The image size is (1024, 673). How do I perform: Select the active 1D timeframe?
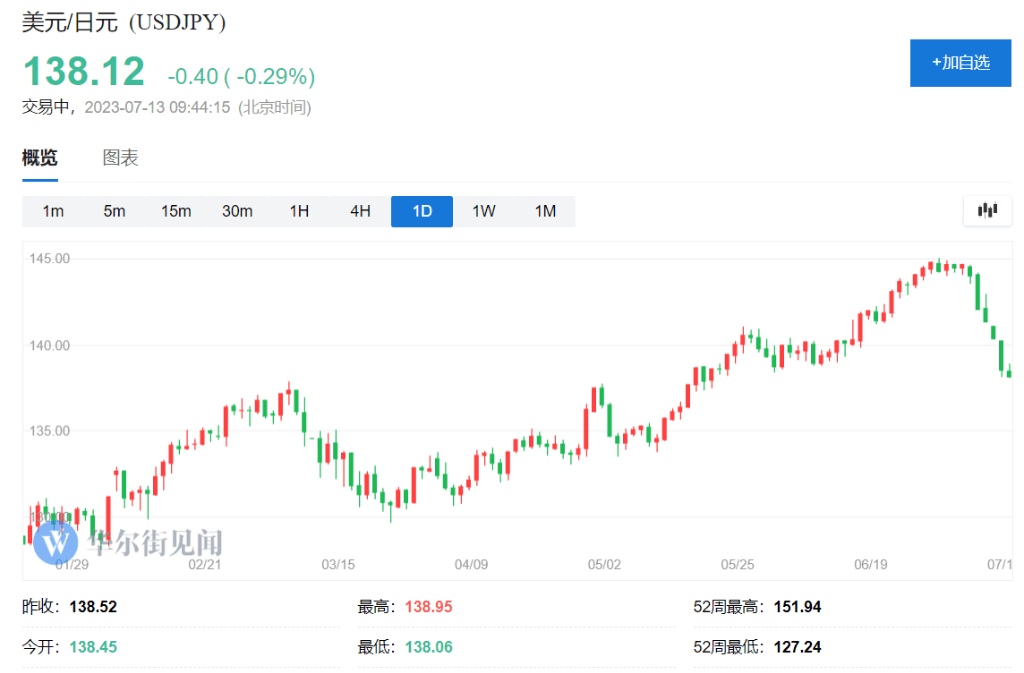(x=422, y=211)
